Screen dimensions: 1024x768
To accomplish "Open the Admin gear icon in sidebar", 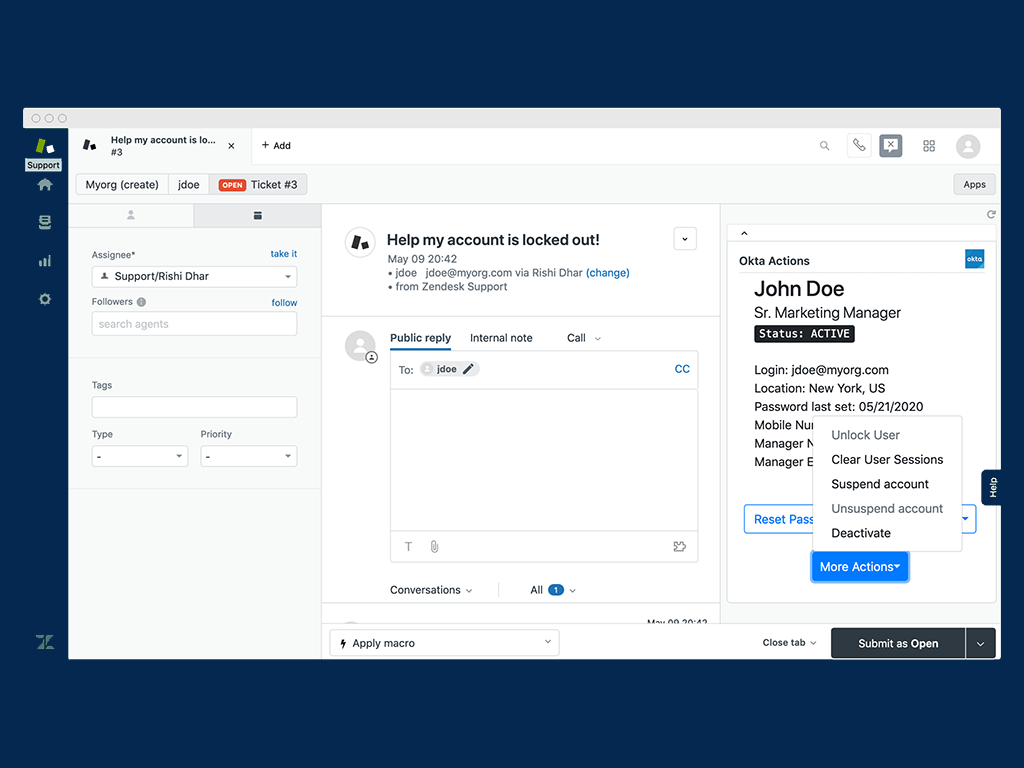I will pyautogui.click(x=44, y=299).
